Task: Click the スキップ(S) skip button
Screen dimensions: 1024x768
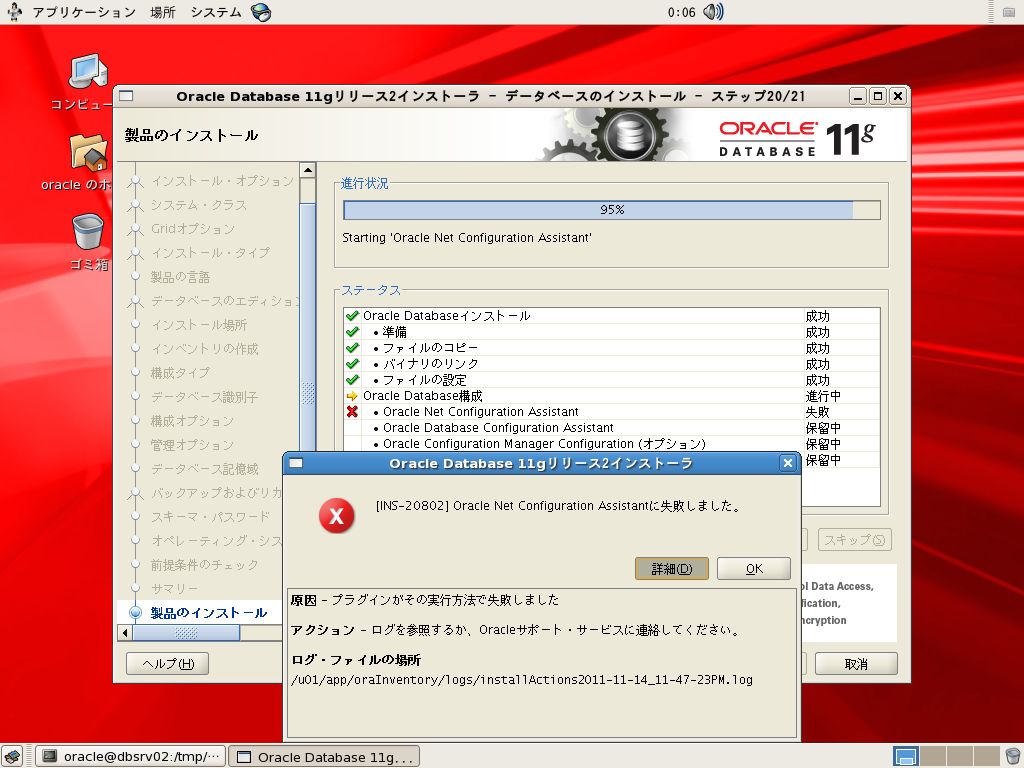Action: click(854, 539)
